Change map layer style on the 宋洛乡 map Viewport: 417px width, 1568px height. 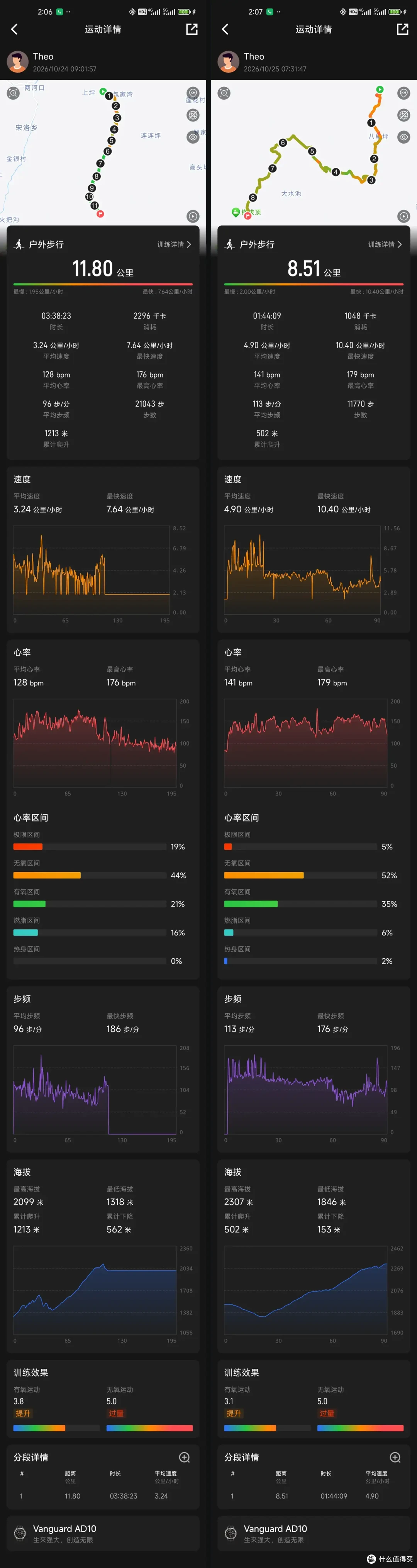193,115
